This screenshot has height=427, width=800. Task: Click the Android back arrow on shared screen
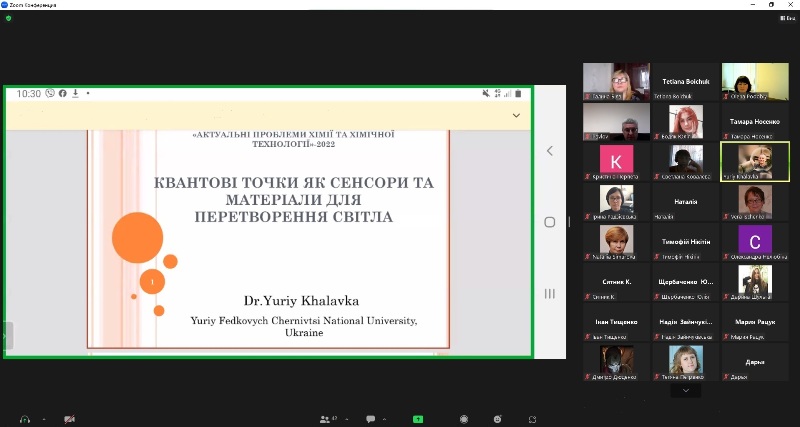point(549,151)
